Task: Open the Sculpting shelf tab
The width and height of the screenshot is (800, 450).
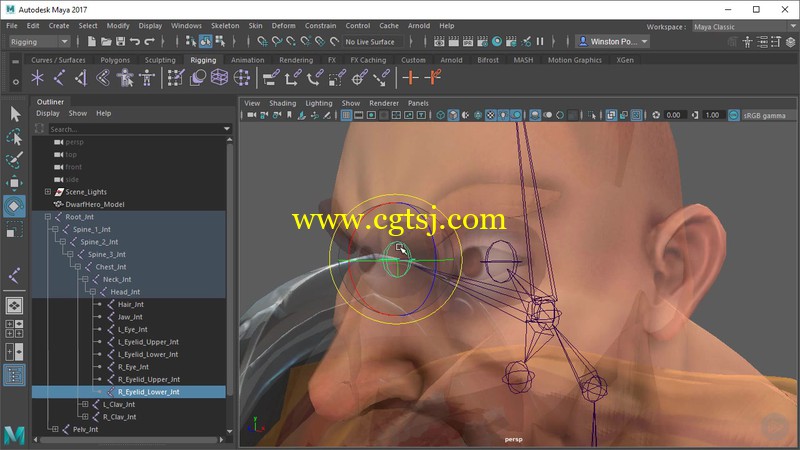Action: coord(160,60)
